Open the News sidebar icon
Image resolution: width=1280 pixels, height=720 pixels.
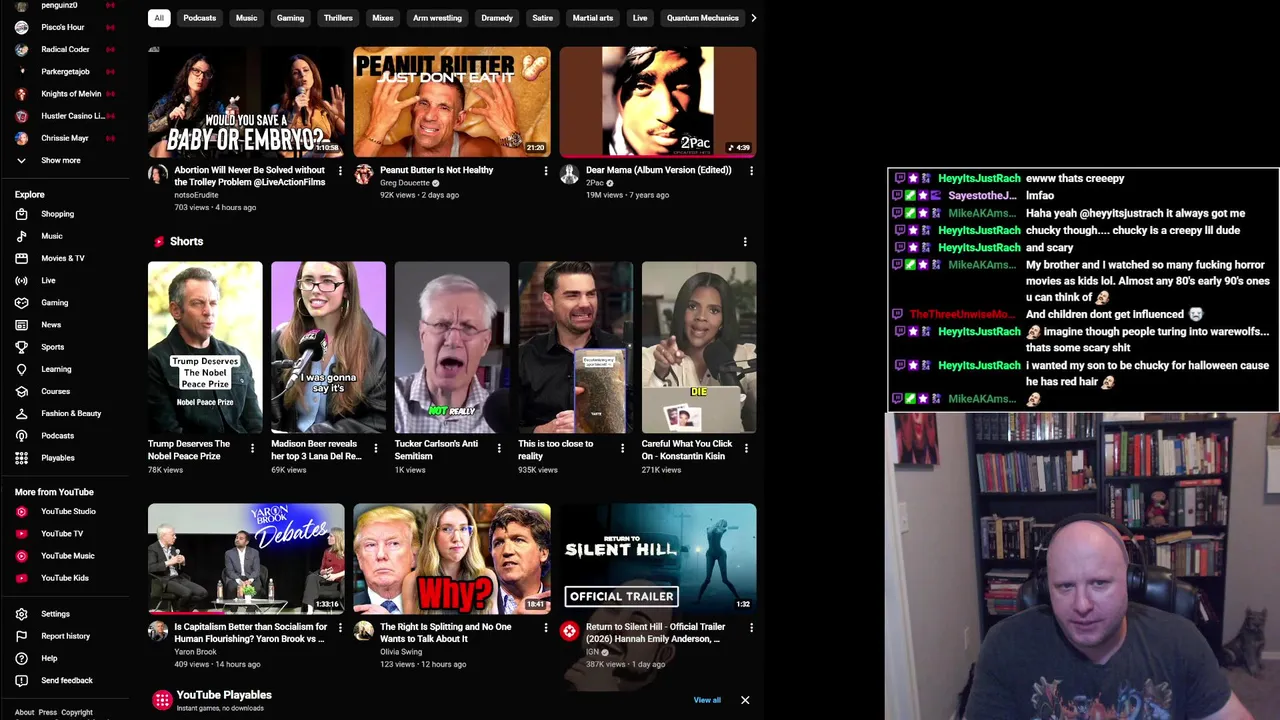[21, 325]
